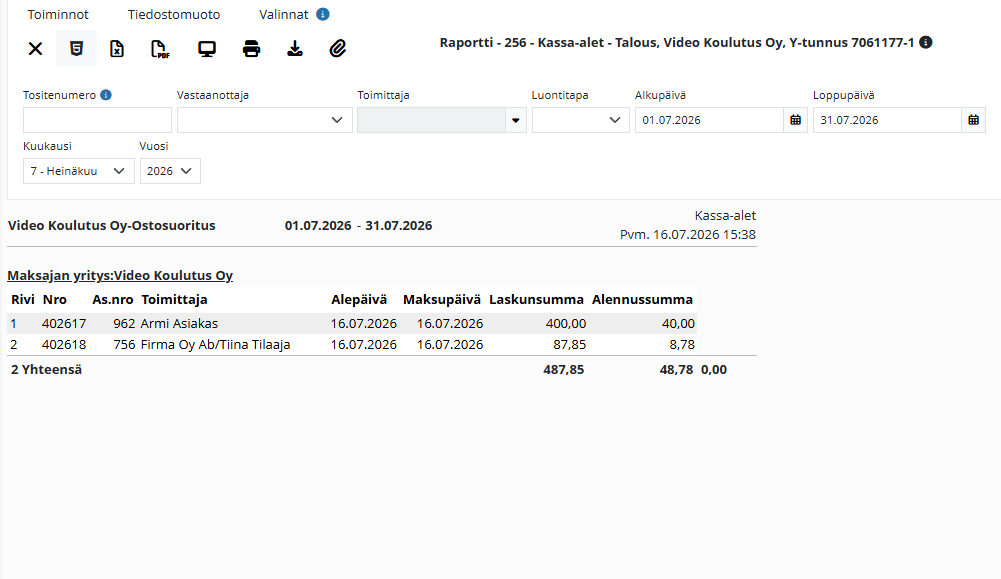1001x579 pixels.
Task: Click Video Koulutus Oy-Ostosuoritus heading
Action: pyautogui.click(x=112, y=225)
